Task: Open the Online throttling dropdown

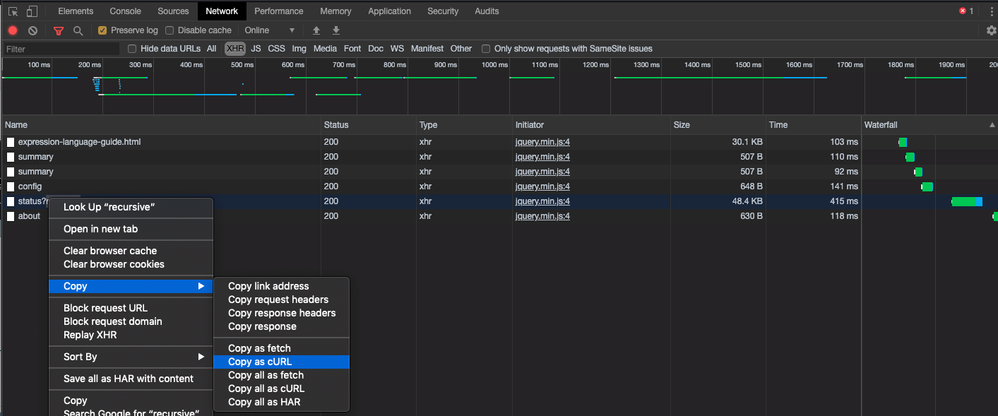Action: pyautogui.click(x=270, y=30)
